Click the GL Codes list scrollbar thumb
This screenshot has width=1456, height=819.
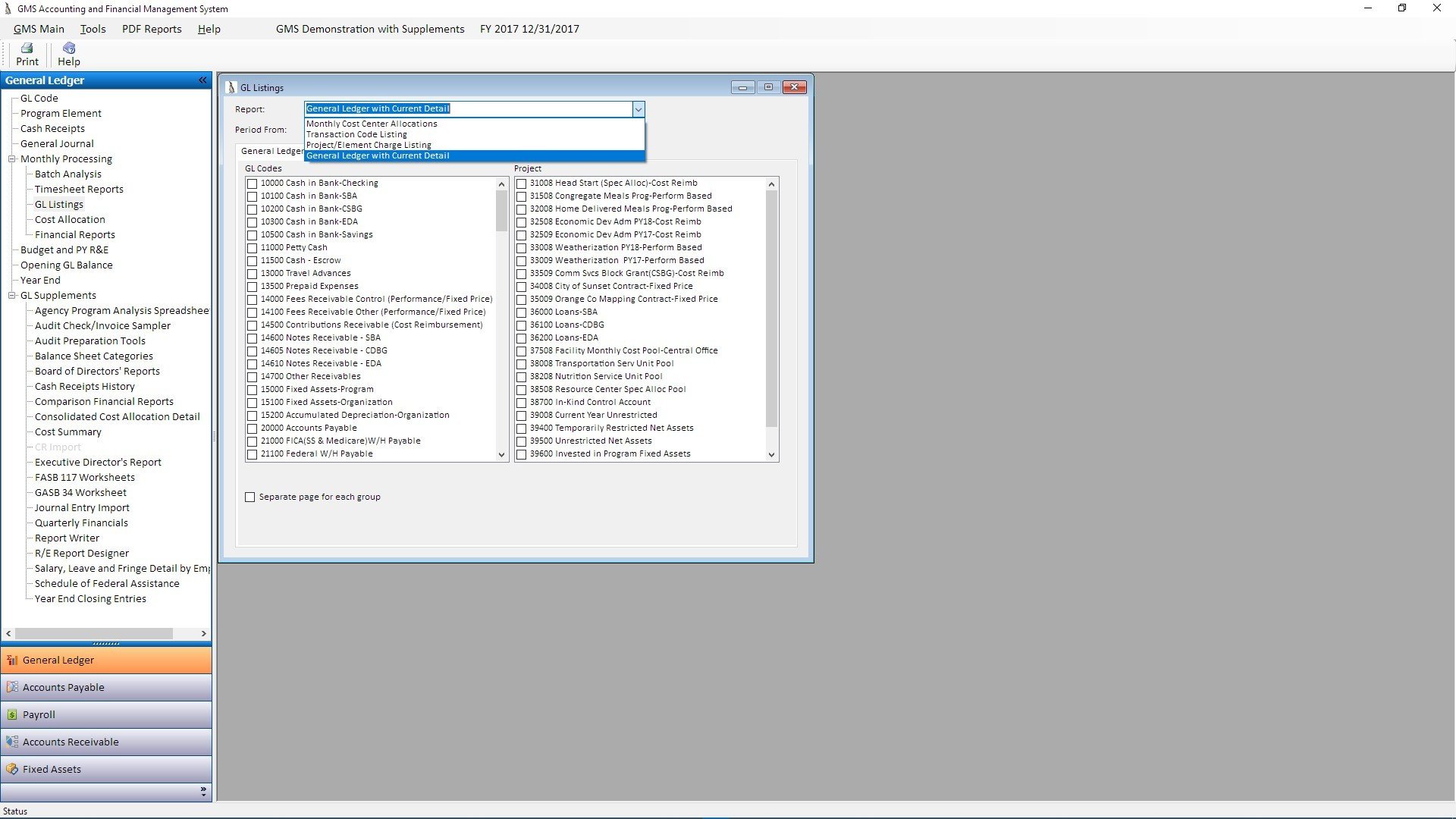coord(501,210)
